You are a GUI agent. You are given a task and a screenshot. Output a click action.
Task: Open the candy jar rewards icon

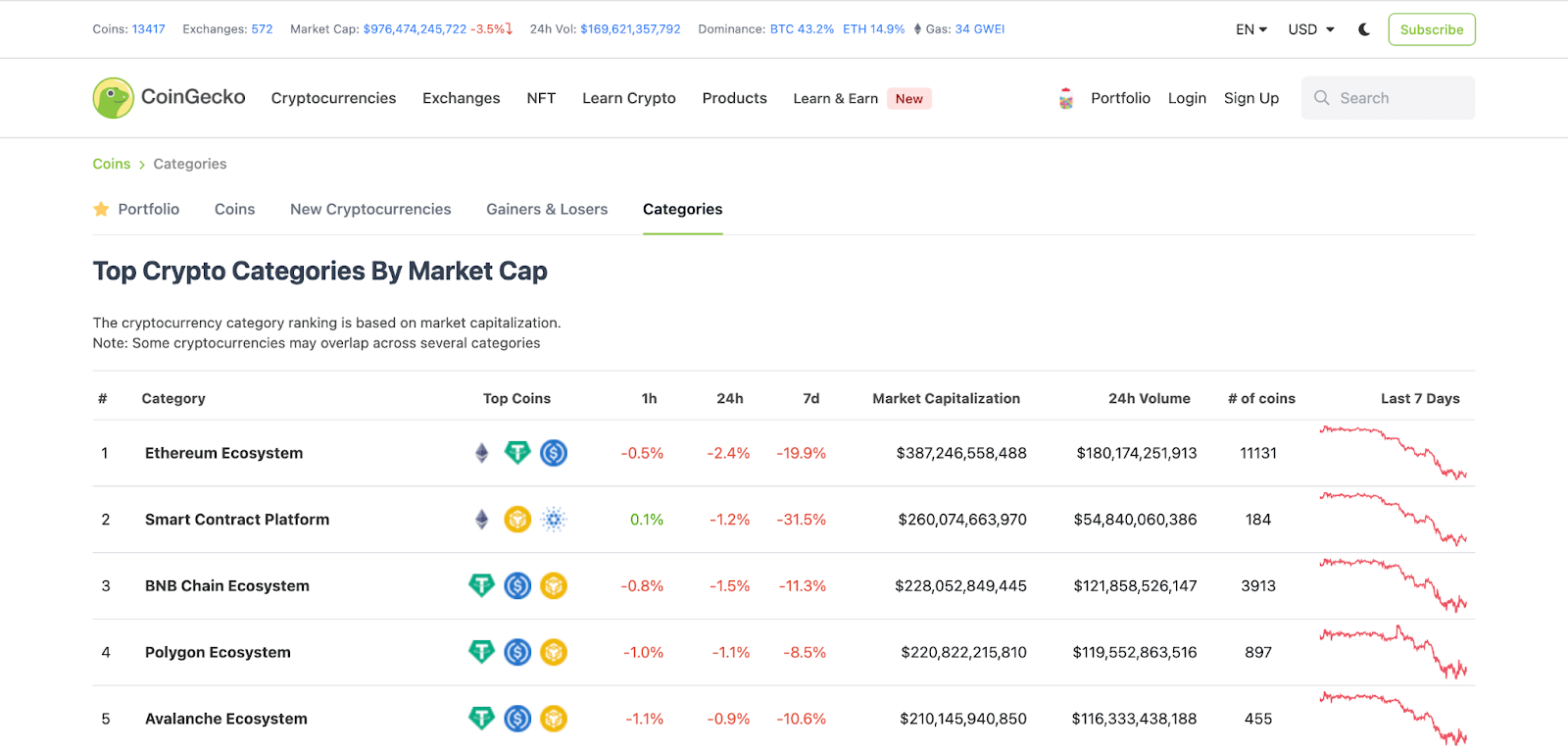tap(1066, 98)
